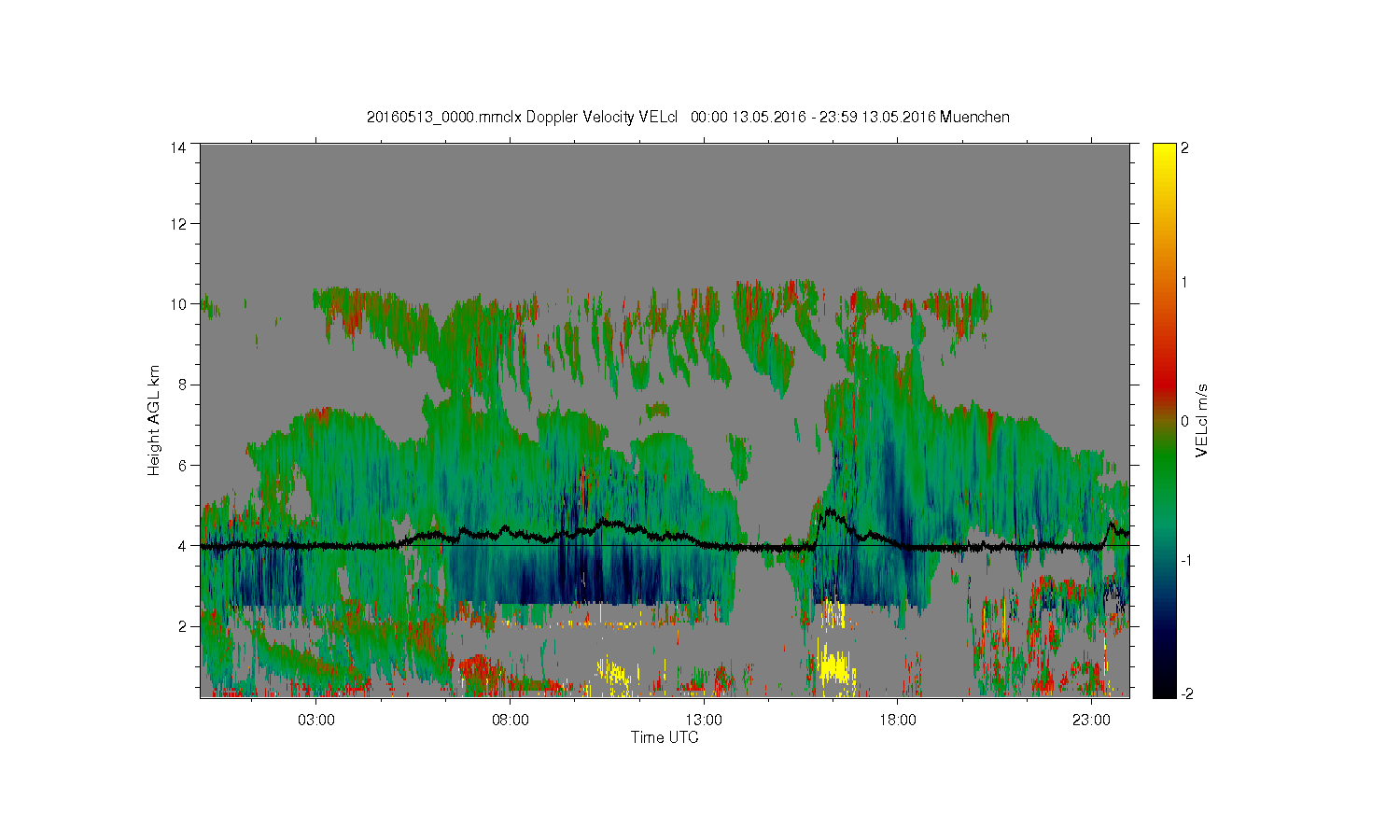Click the colorbar '2' maximum value label

[x=1184, y=147]
